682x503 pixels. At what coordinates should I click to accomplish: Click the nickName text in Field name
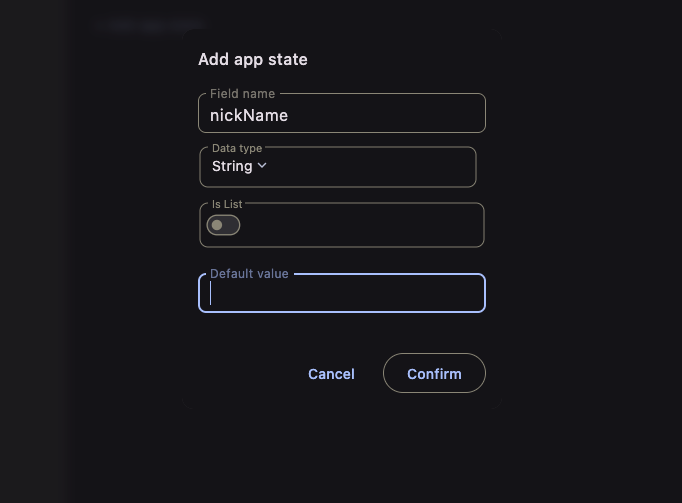[249, 115]
